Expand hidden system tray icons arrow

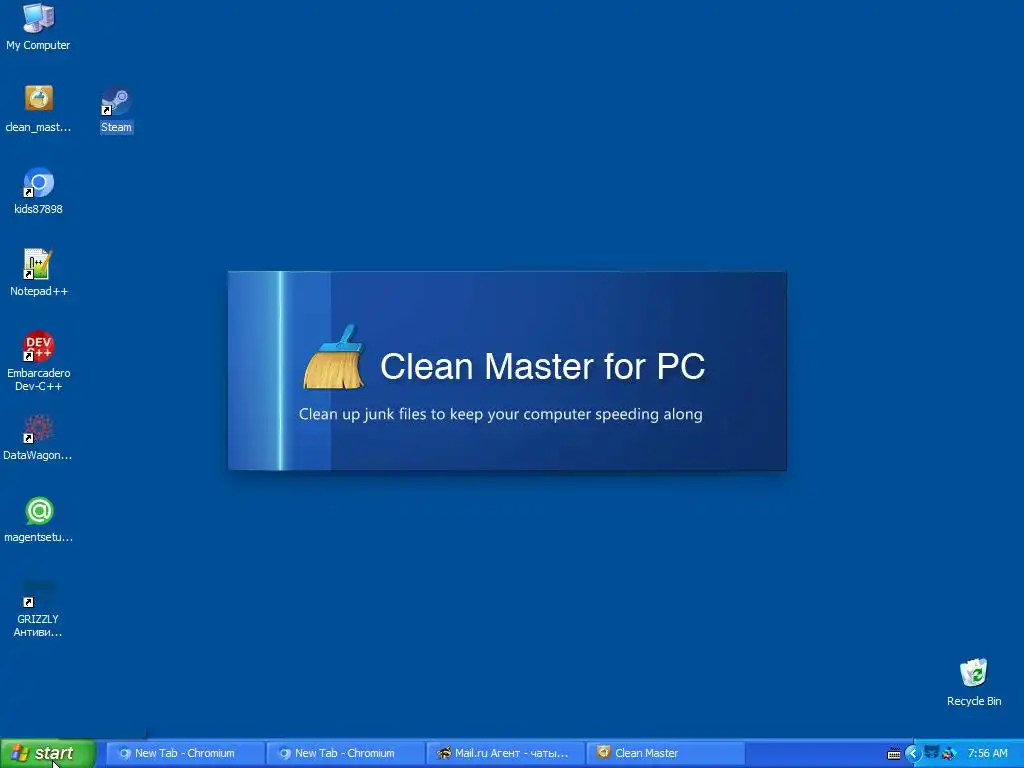point(912,754)
